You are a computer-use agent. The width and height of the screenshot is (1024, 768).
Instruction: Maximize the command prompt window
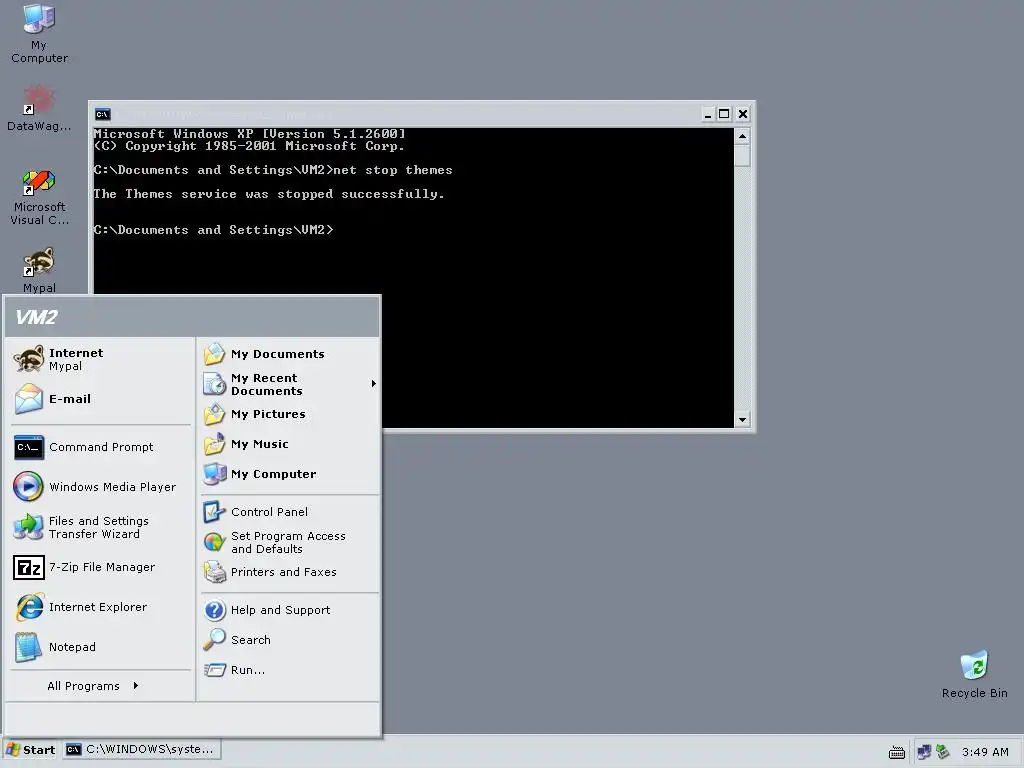pos(724,114)
